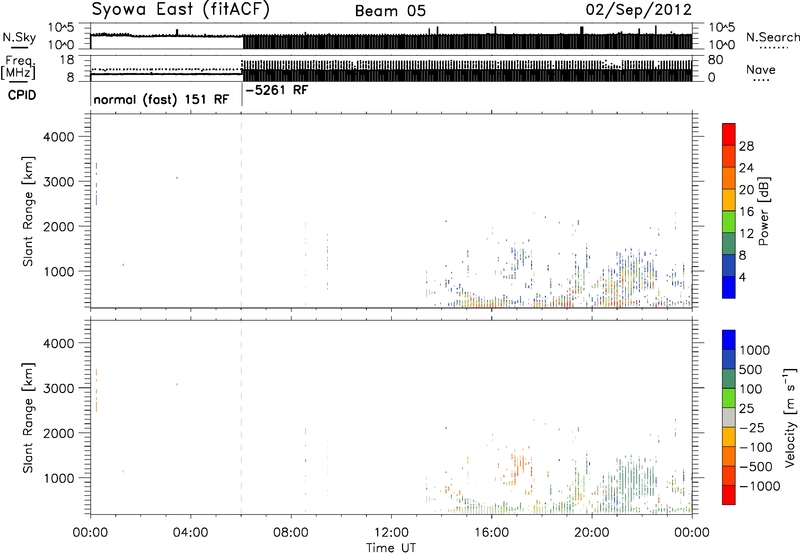This screenshot has width=800, height=554.
Task: Click the "Syowa East (fitACF)" plot title
Action: point(181,9)
